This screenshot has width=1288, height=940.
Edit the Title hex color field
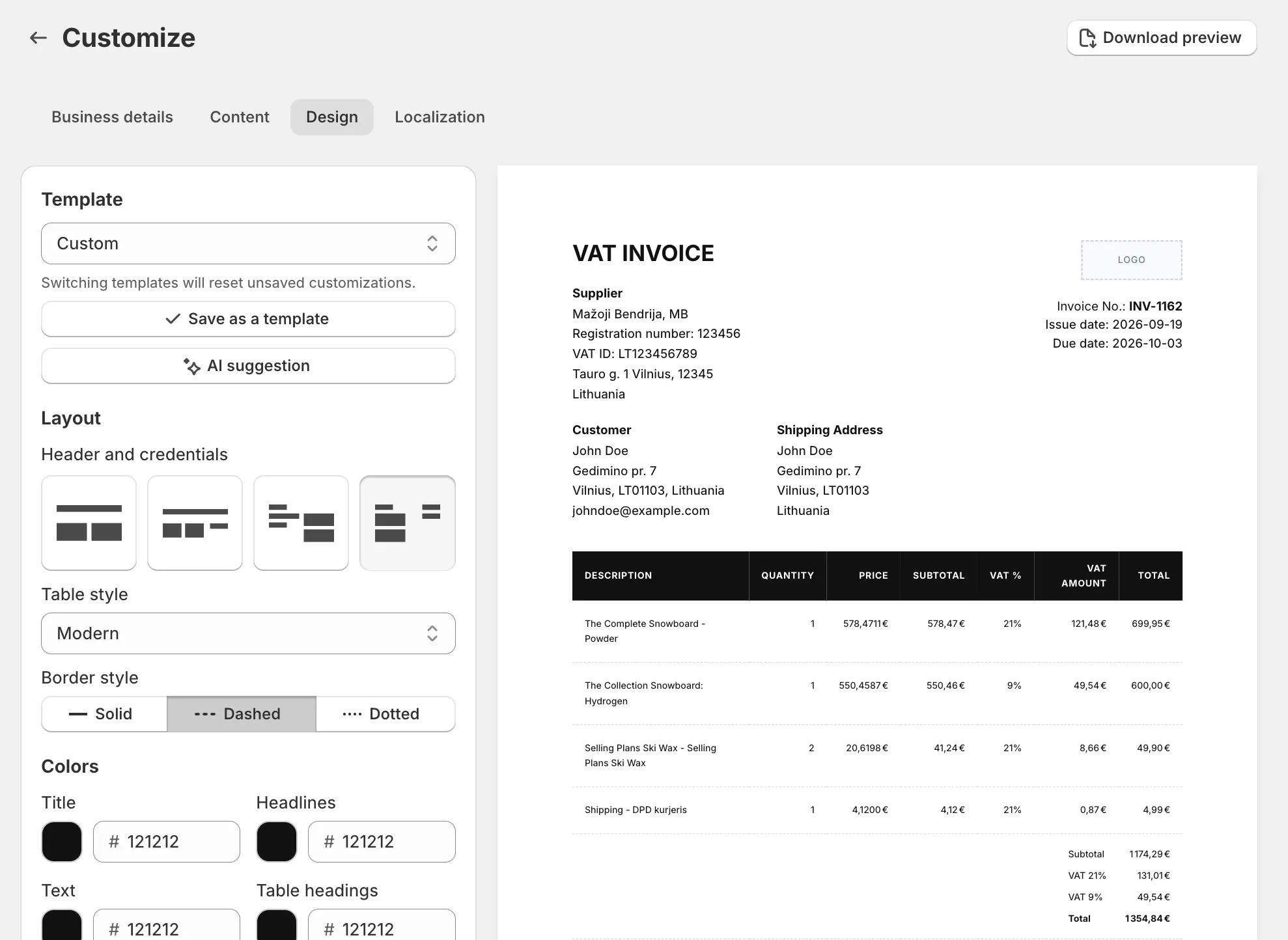[167, 842]
